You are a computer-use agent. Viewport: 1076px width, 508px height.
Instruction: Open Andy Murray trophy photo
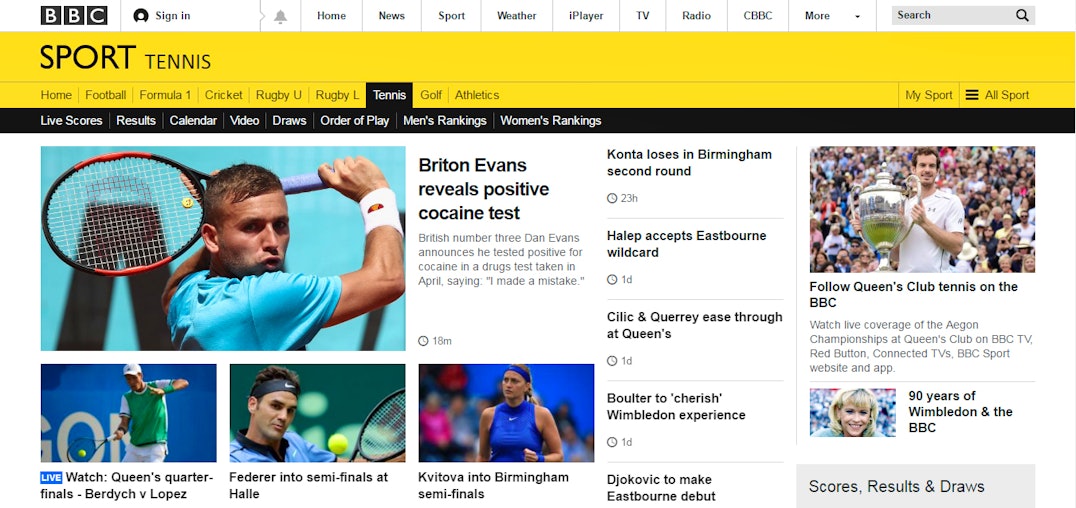click(922, 209)
